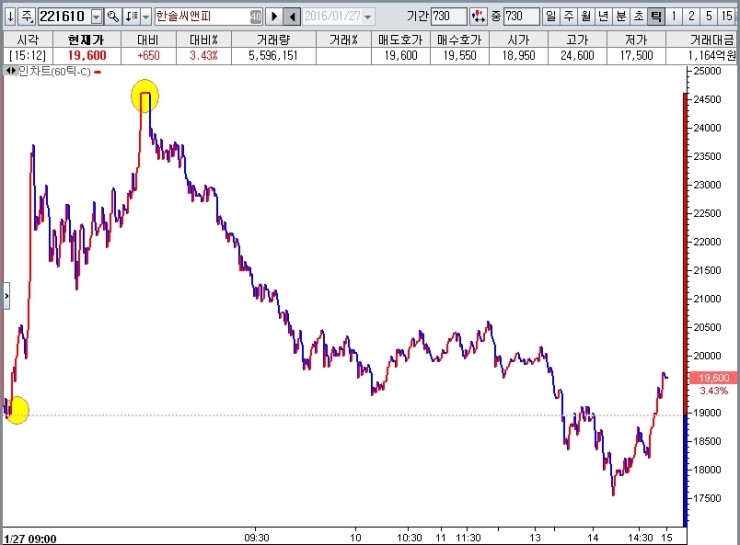The width and height of the screenshot is (740, 545).
Task: Click the 고가 column header
Action: point(577,40)
